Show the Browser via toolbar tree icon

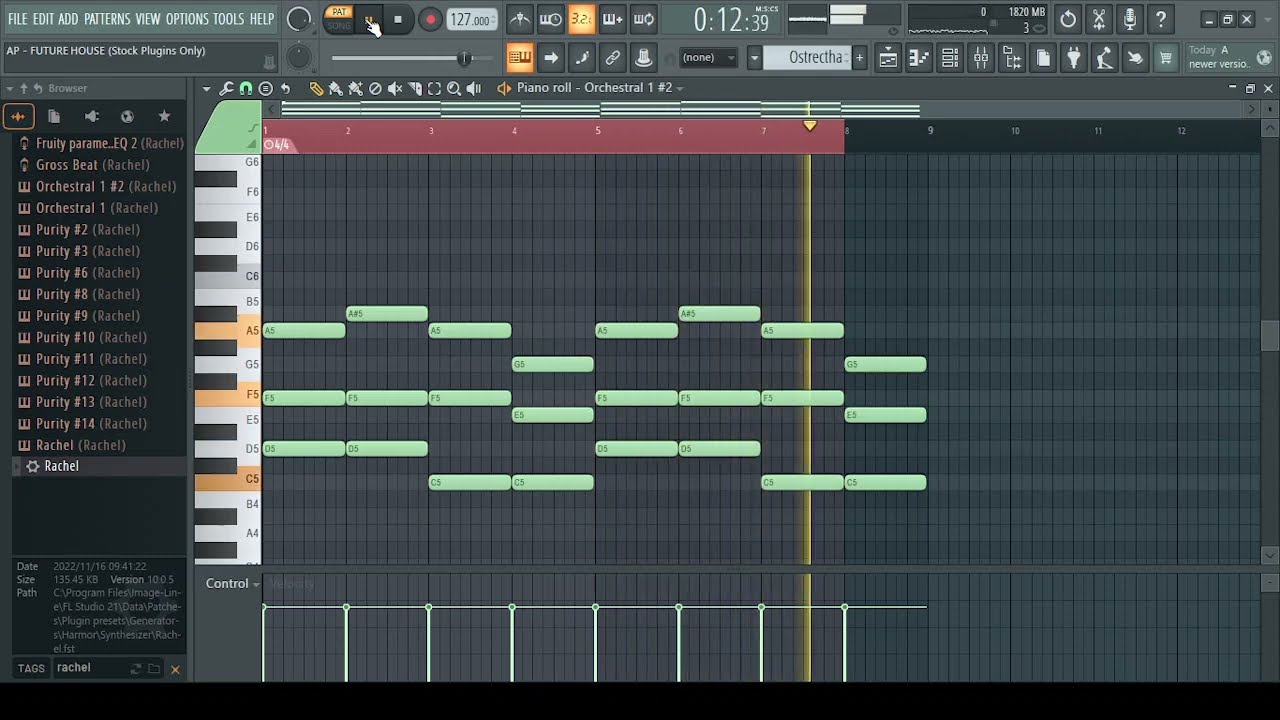pyautogui.click(x=1012, y=58)
